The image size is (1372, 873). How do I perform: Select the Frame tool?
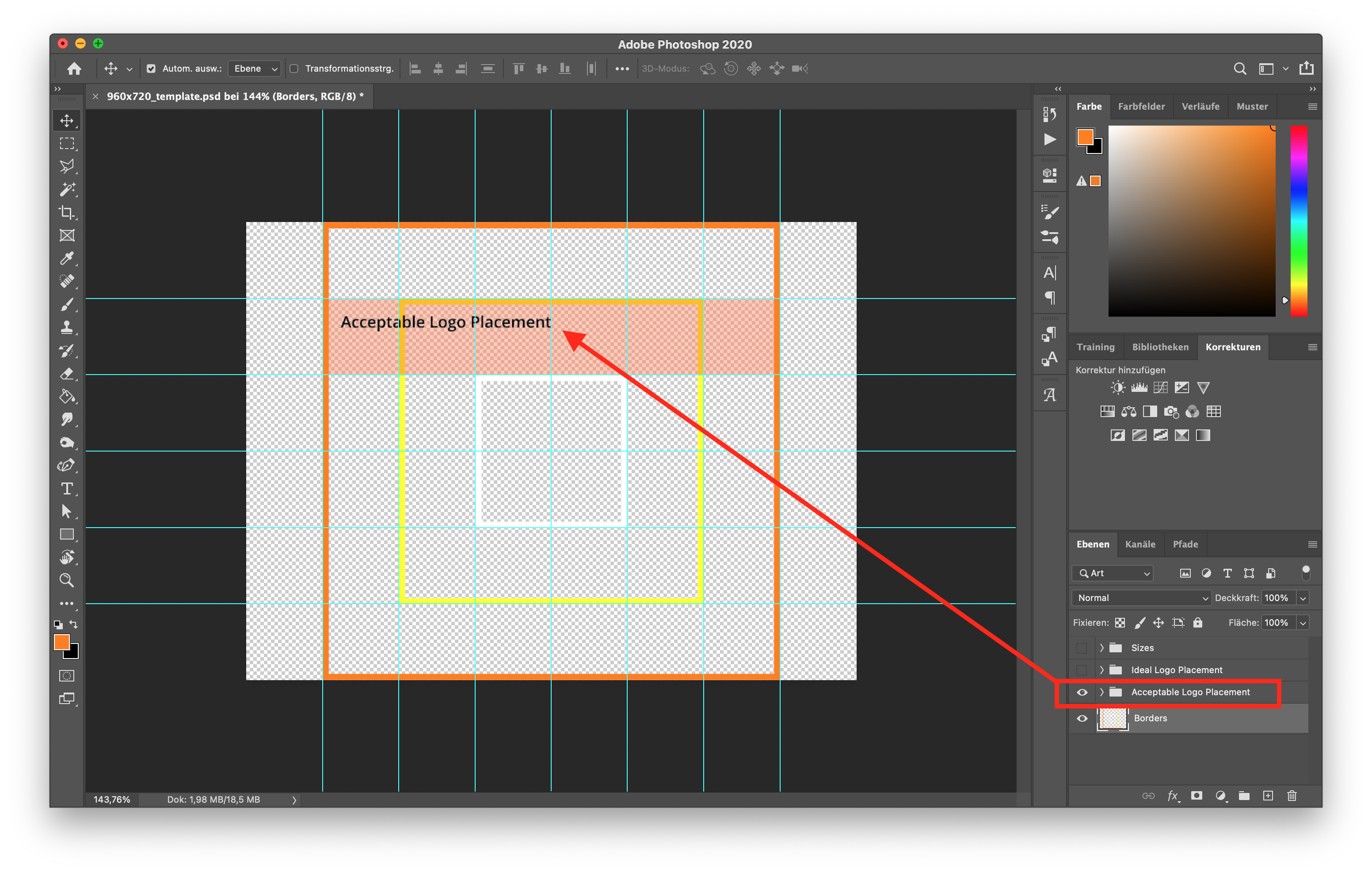(x=67, y=235)
